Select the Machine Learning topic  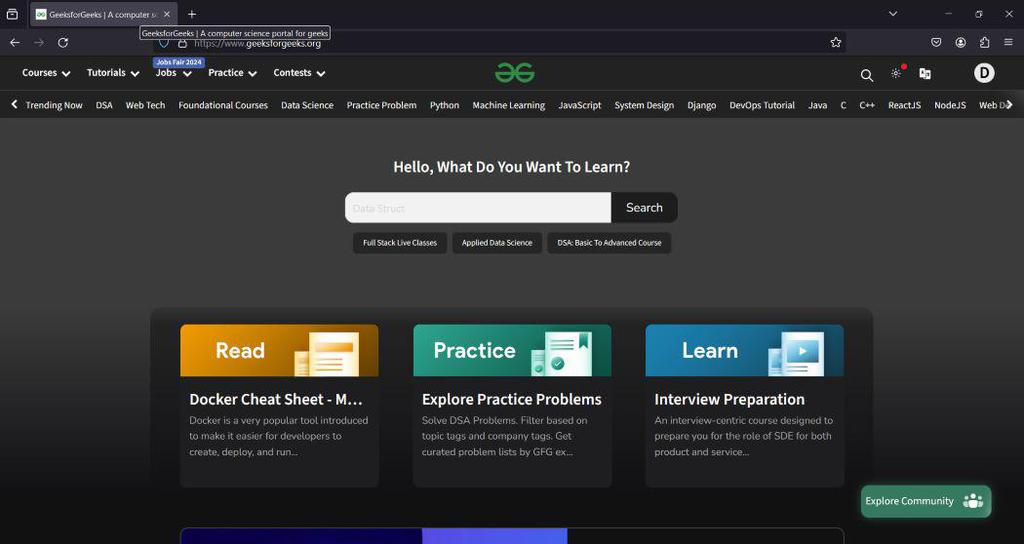508,105
